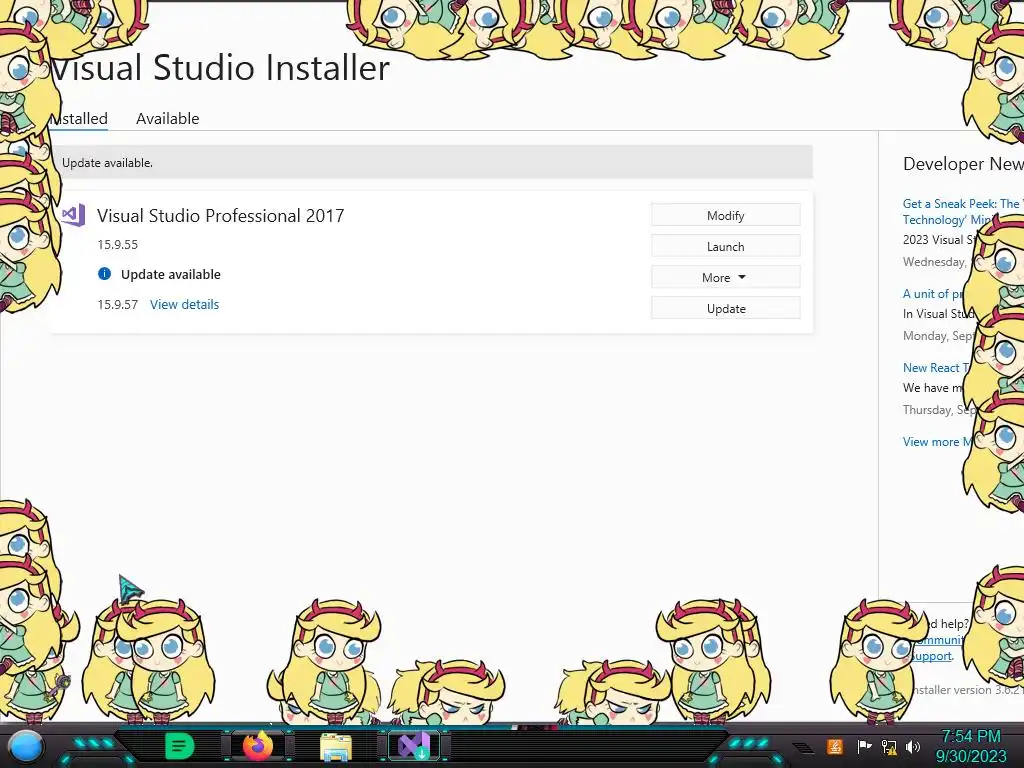Open Firefox from the taskbar
Screen dimensions: 1024x768
(258, 746)
